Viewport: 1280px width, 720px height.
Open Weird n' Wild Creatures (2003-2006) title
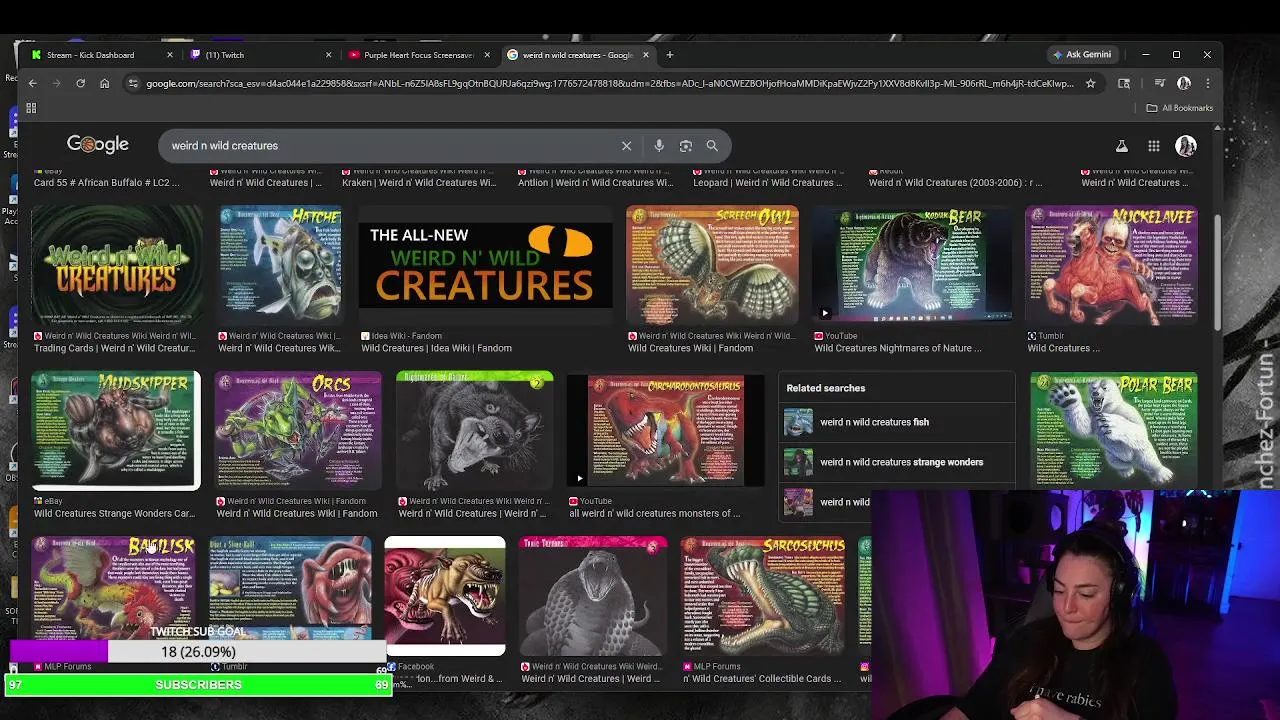coord(955,182)
